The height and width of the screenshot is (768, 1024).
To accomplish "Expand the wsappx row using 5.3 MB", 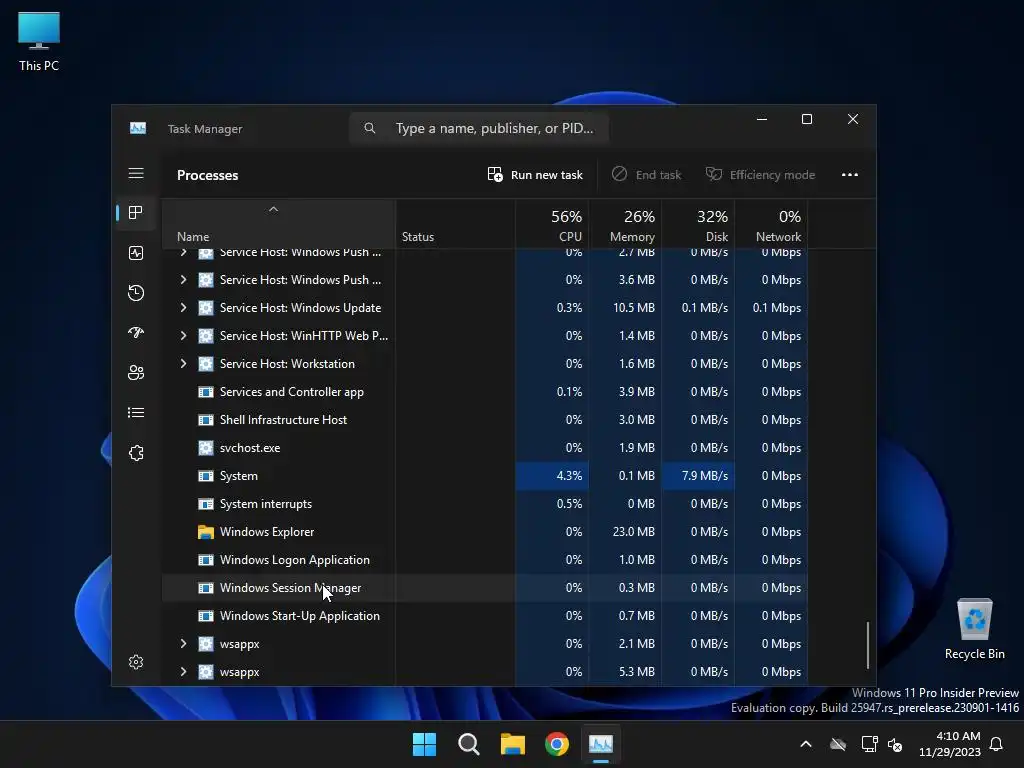I will tap(184, 672).
